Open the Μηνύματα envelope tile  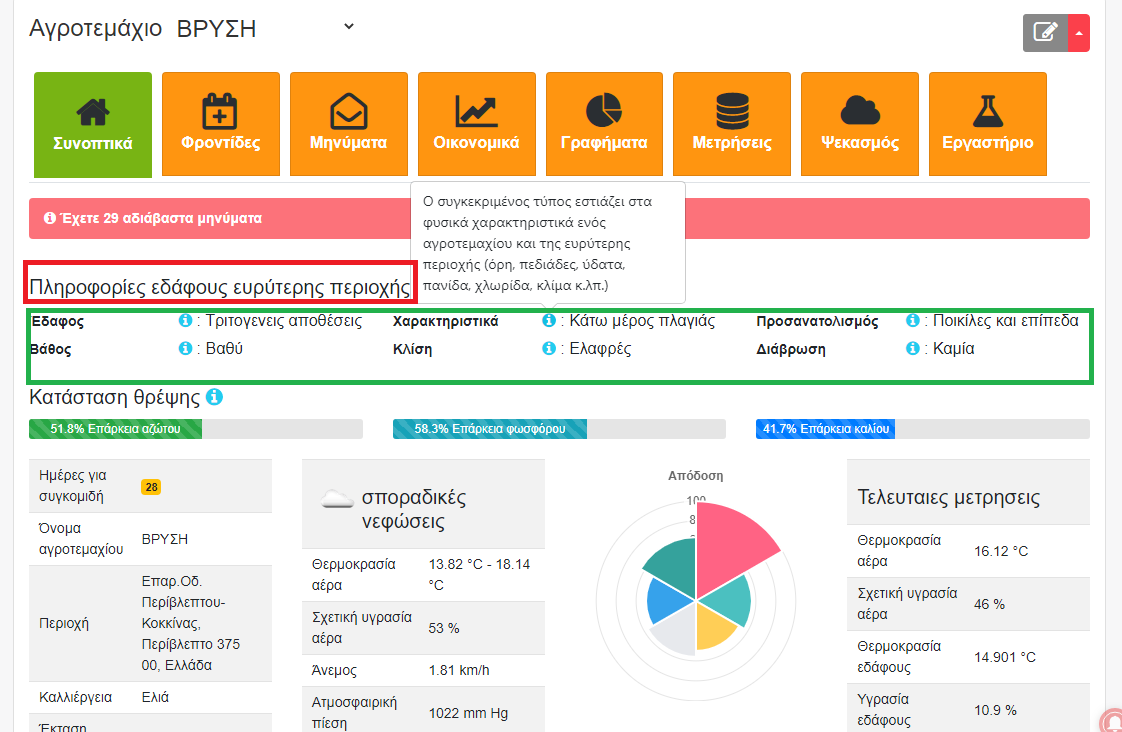(x=349, y=125)
